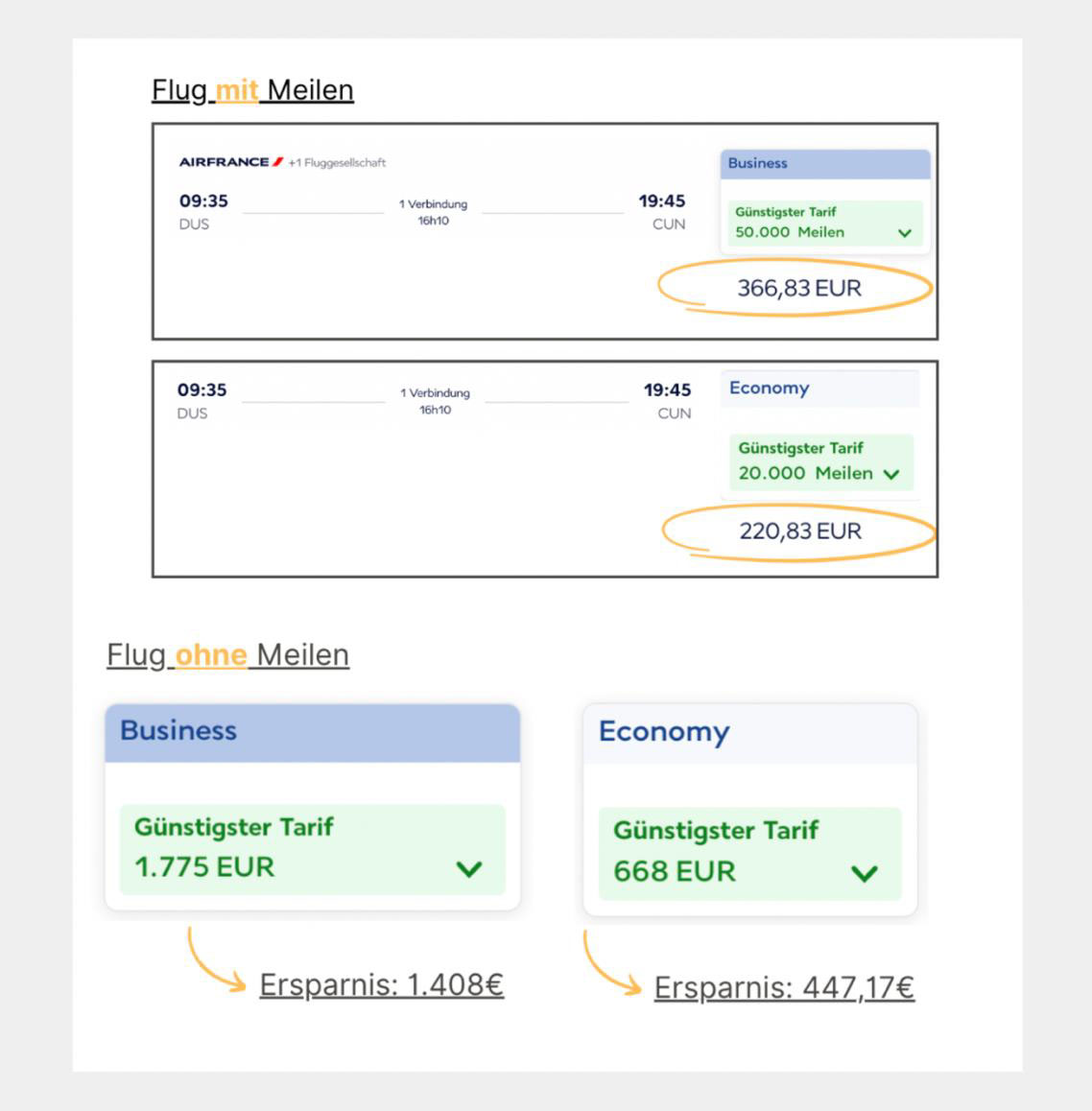Click the yellow arrow below Economy card
This screenshot has height=1111, width=1092.
click(x=609, y=965)
